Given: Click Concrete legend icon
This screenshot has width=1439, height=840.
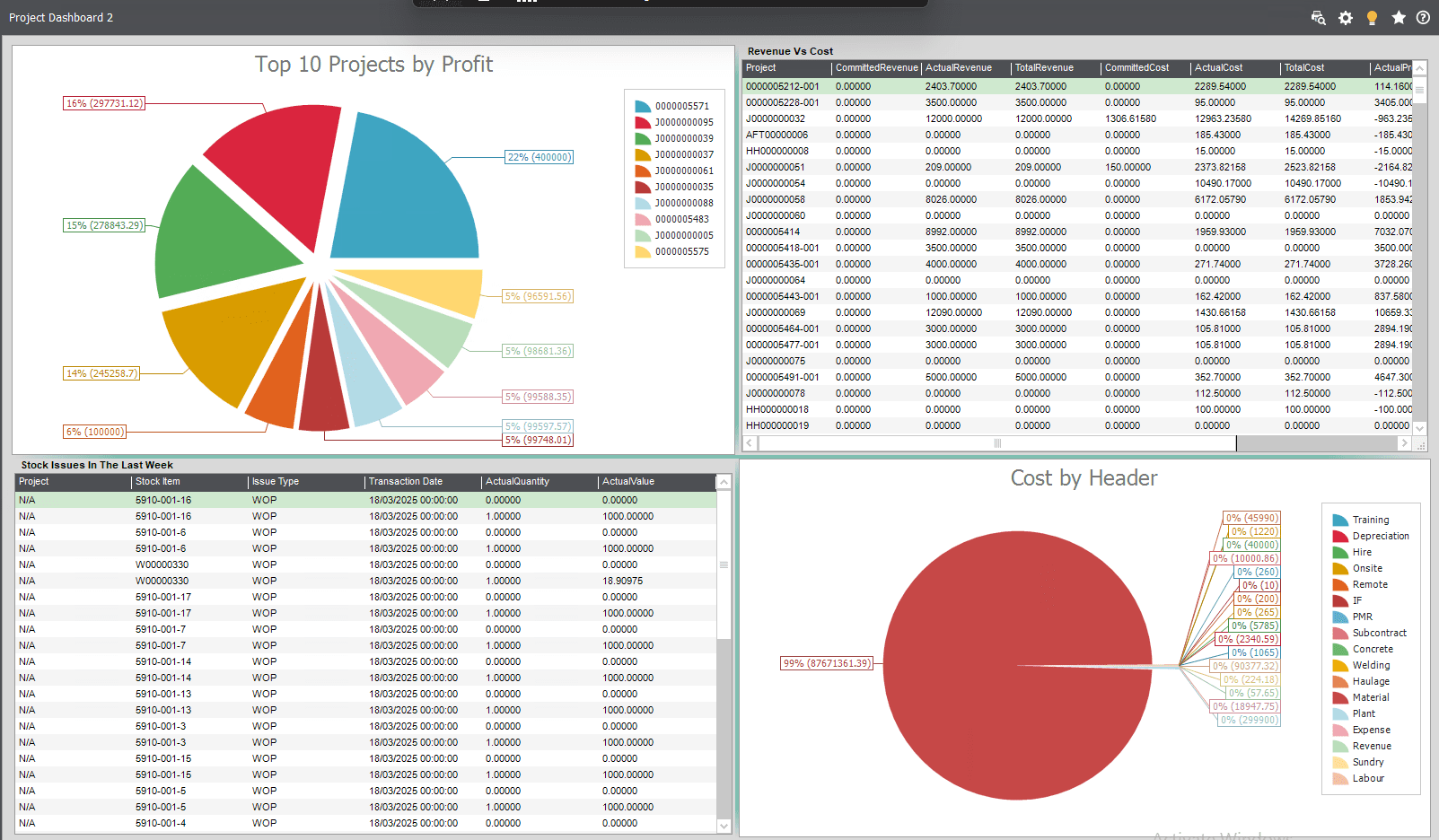Looking at the screenshot, I should 1340,649.
